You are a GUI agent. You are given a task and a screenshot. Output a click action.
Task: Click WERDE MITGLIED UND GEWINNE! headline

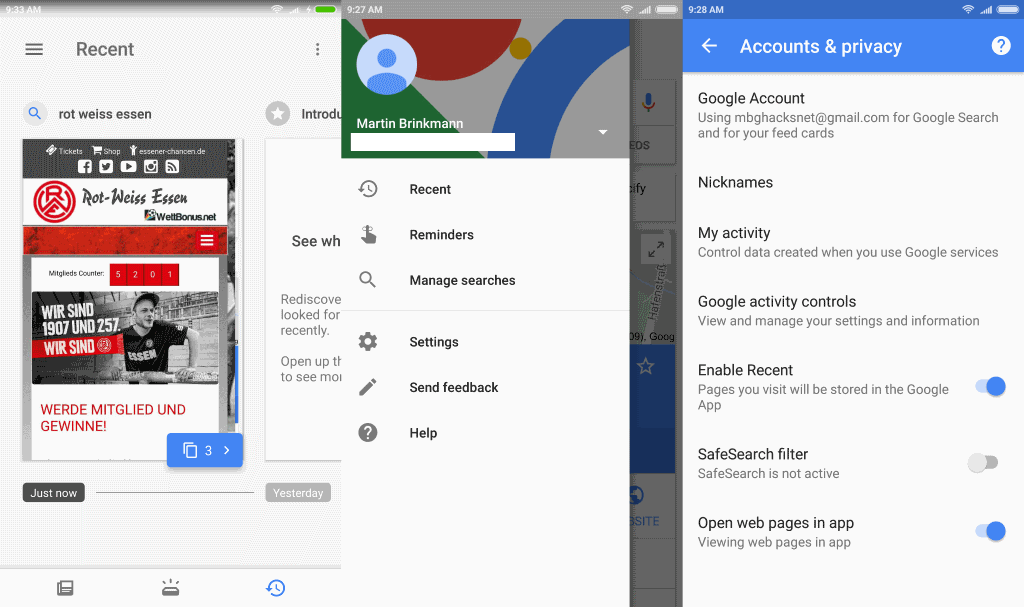click(113, 418)
